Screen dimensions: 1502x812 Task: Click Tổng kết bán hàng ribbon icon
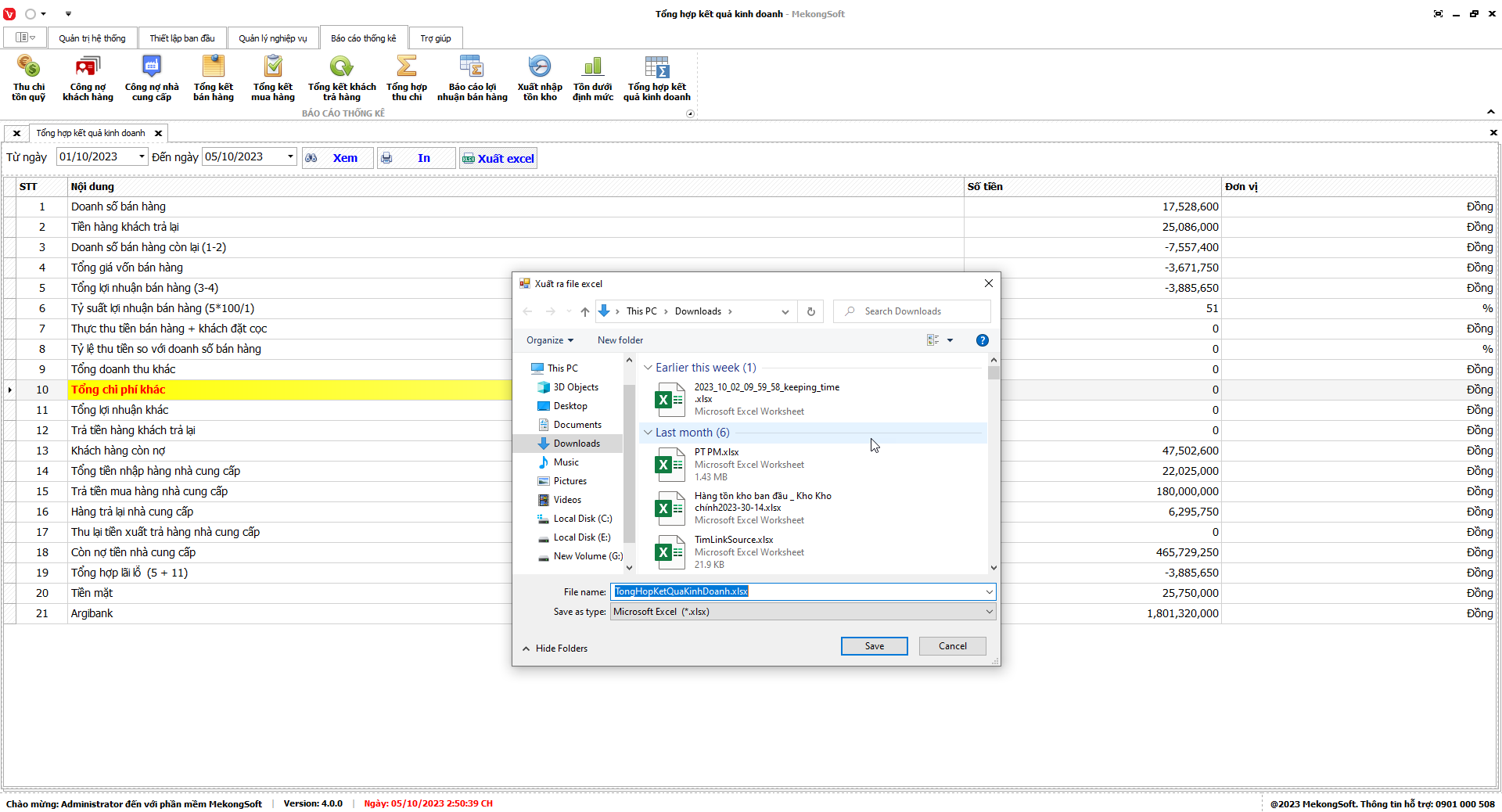tap(213, 78)
